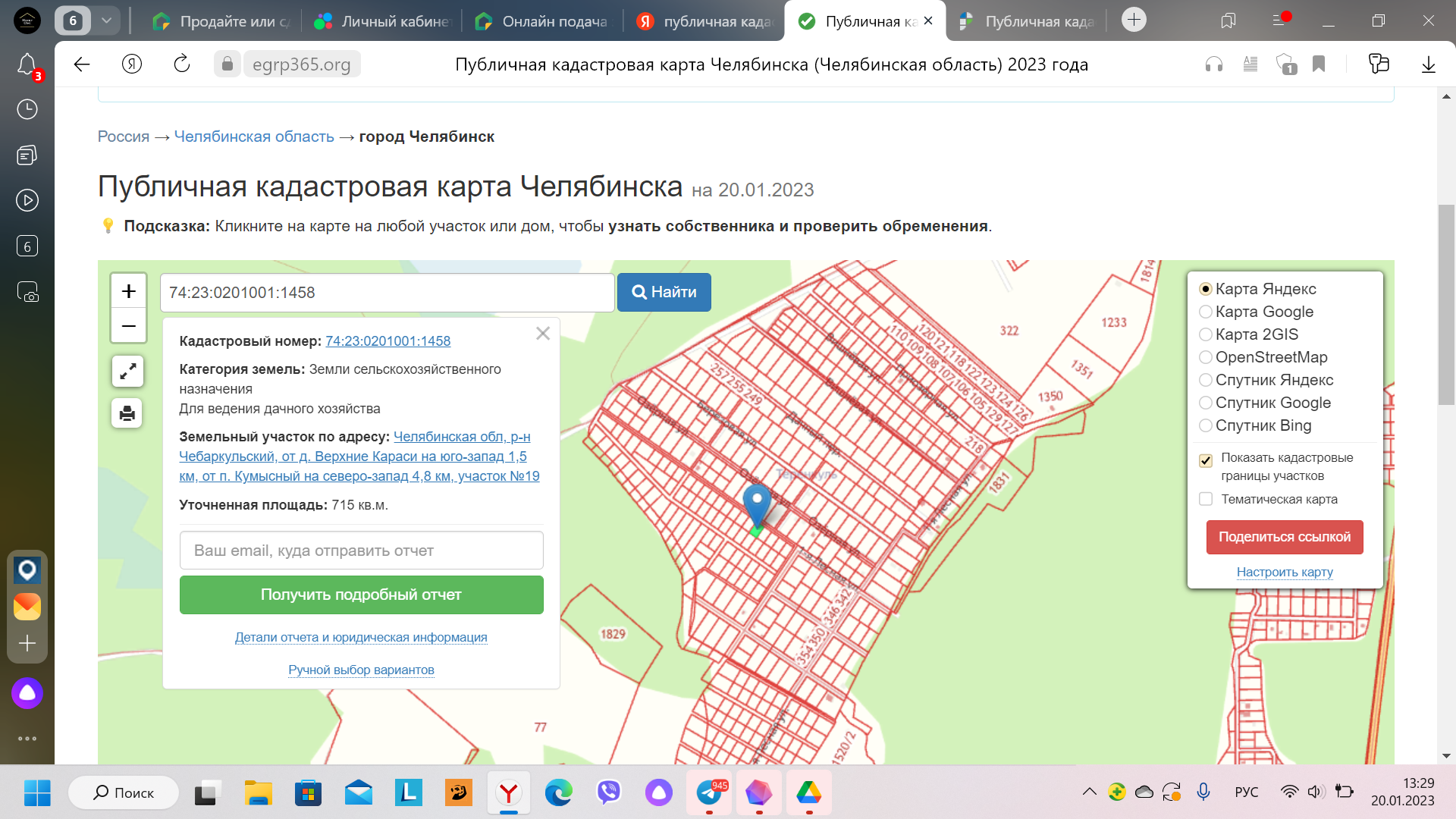Click the print map icon
The image size is (1456, 819).
(127, 413)
